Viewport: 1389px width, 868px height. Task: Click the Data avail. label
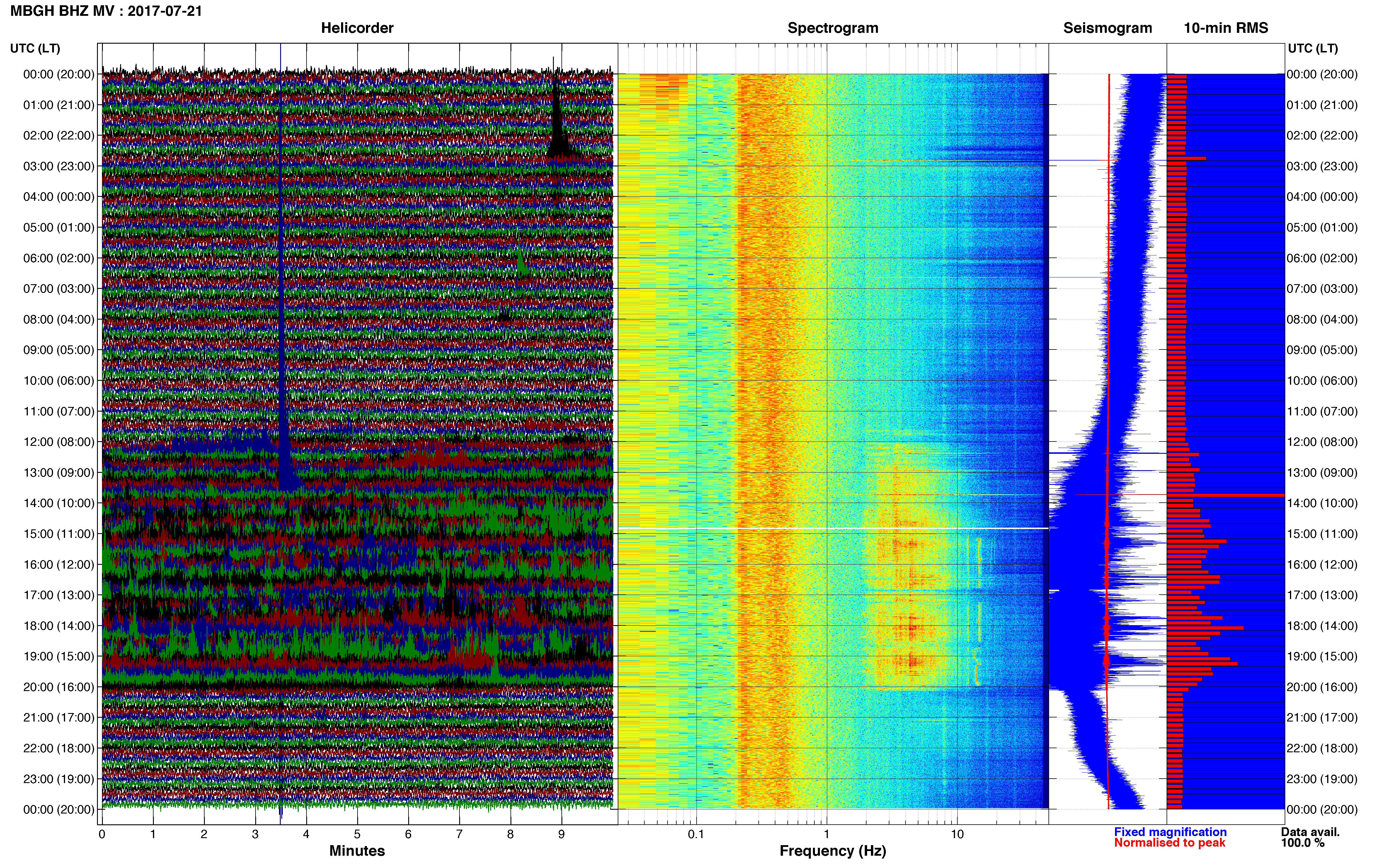1310,832
